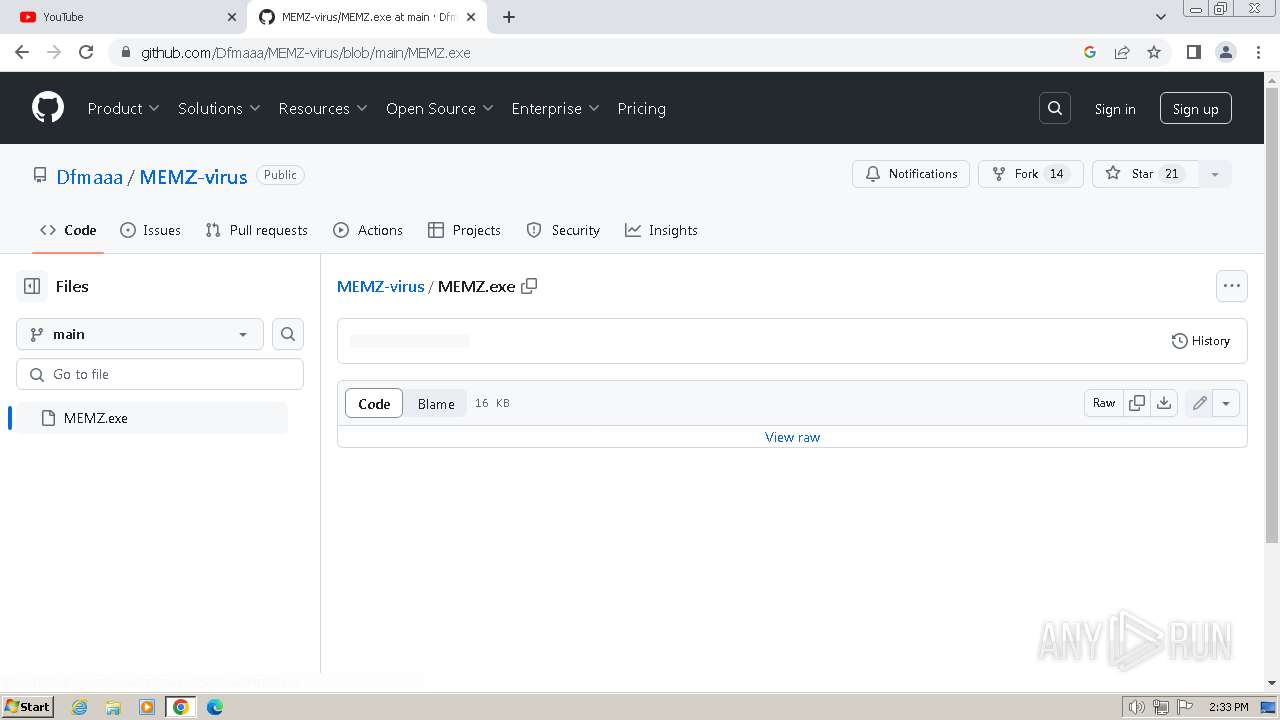Viewport: 1280px width, 720px height.
Task: Click the page vertical scrollbar
Action: coord(1272,317)
